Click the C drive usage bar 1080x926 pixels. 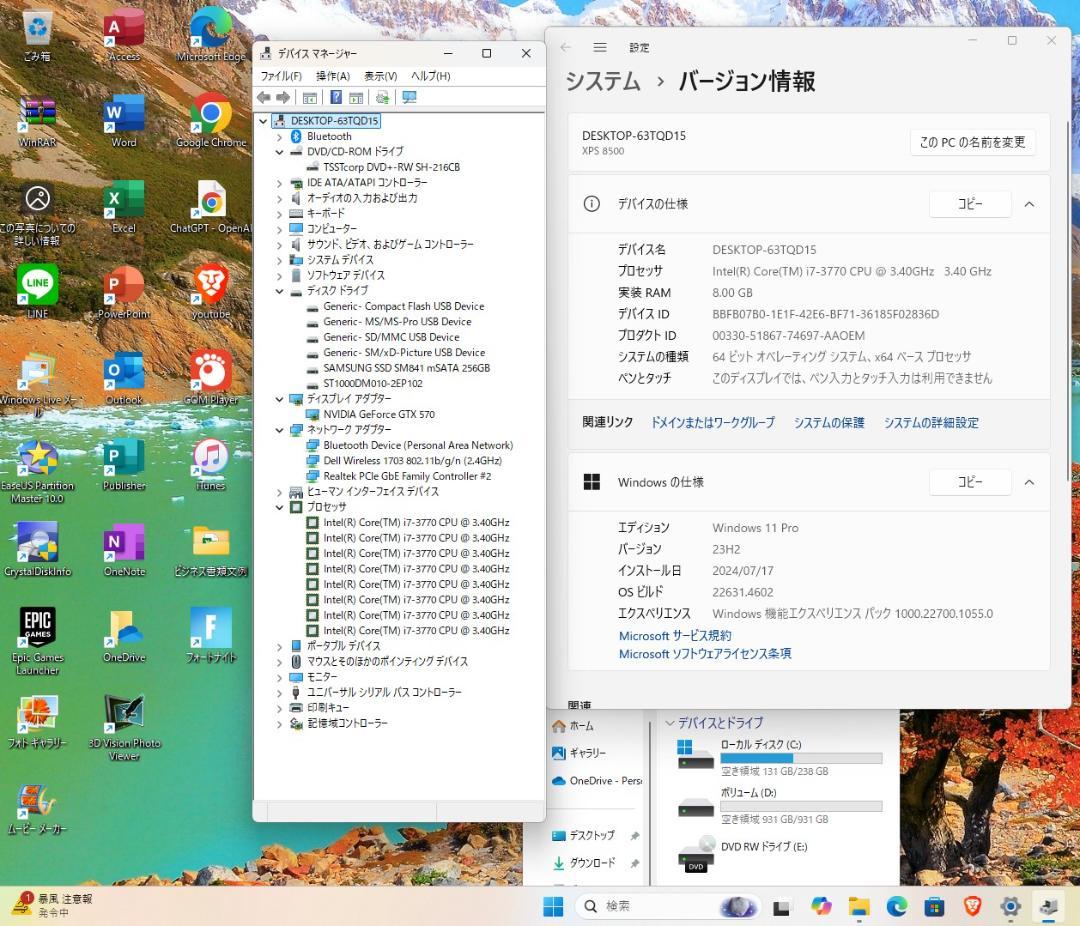tap(800, 758)
